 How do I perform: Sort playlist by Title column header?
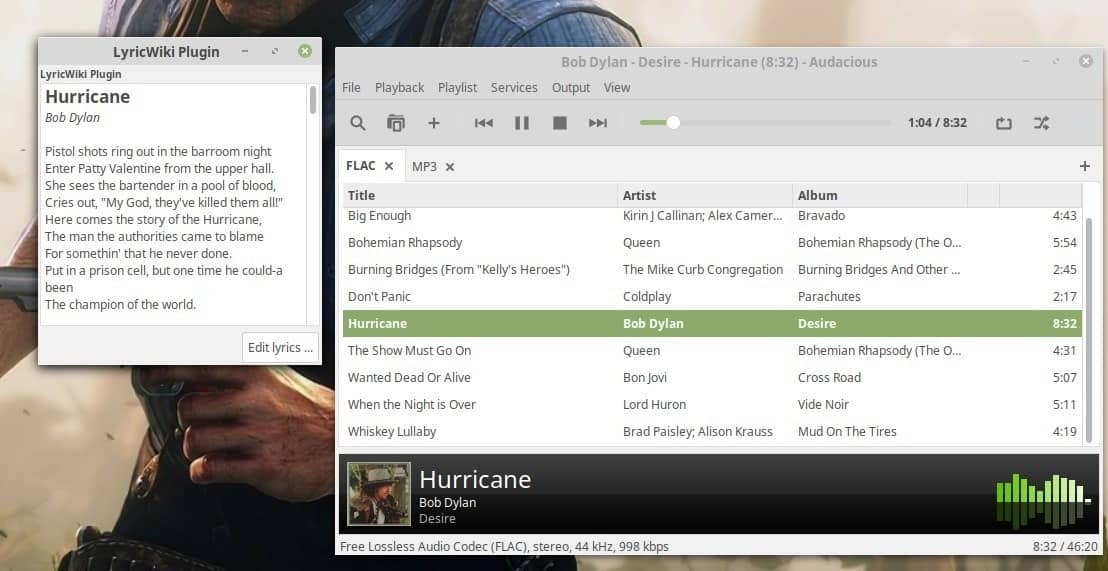481,195
